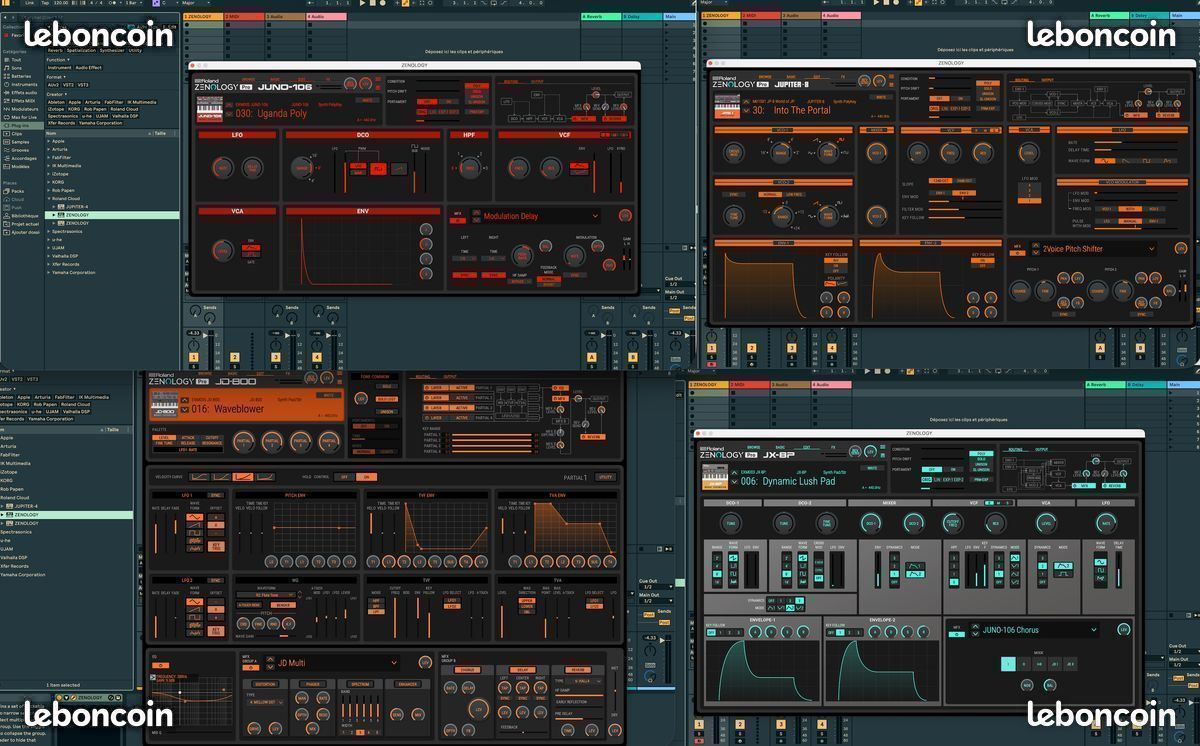Click the preset name 006: Dynamic Lush Pad
The width and height of the screenshot is (1200, 746).
tap(788, 481)
